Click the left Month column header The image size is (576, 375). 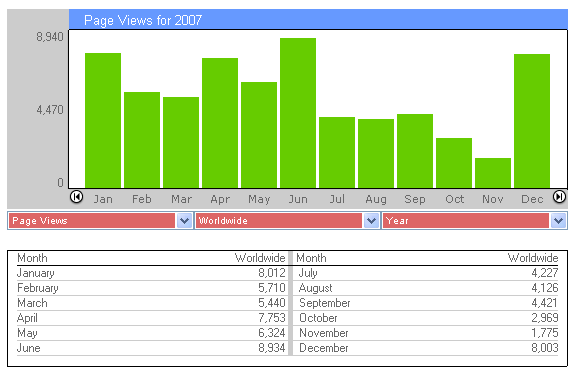[32, 258]
